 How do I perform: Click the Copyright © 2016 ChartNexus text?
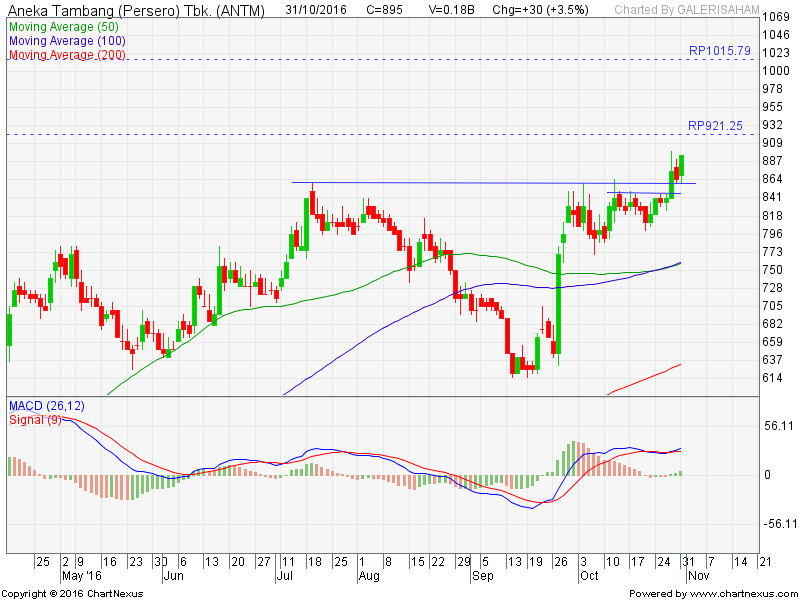72,594
